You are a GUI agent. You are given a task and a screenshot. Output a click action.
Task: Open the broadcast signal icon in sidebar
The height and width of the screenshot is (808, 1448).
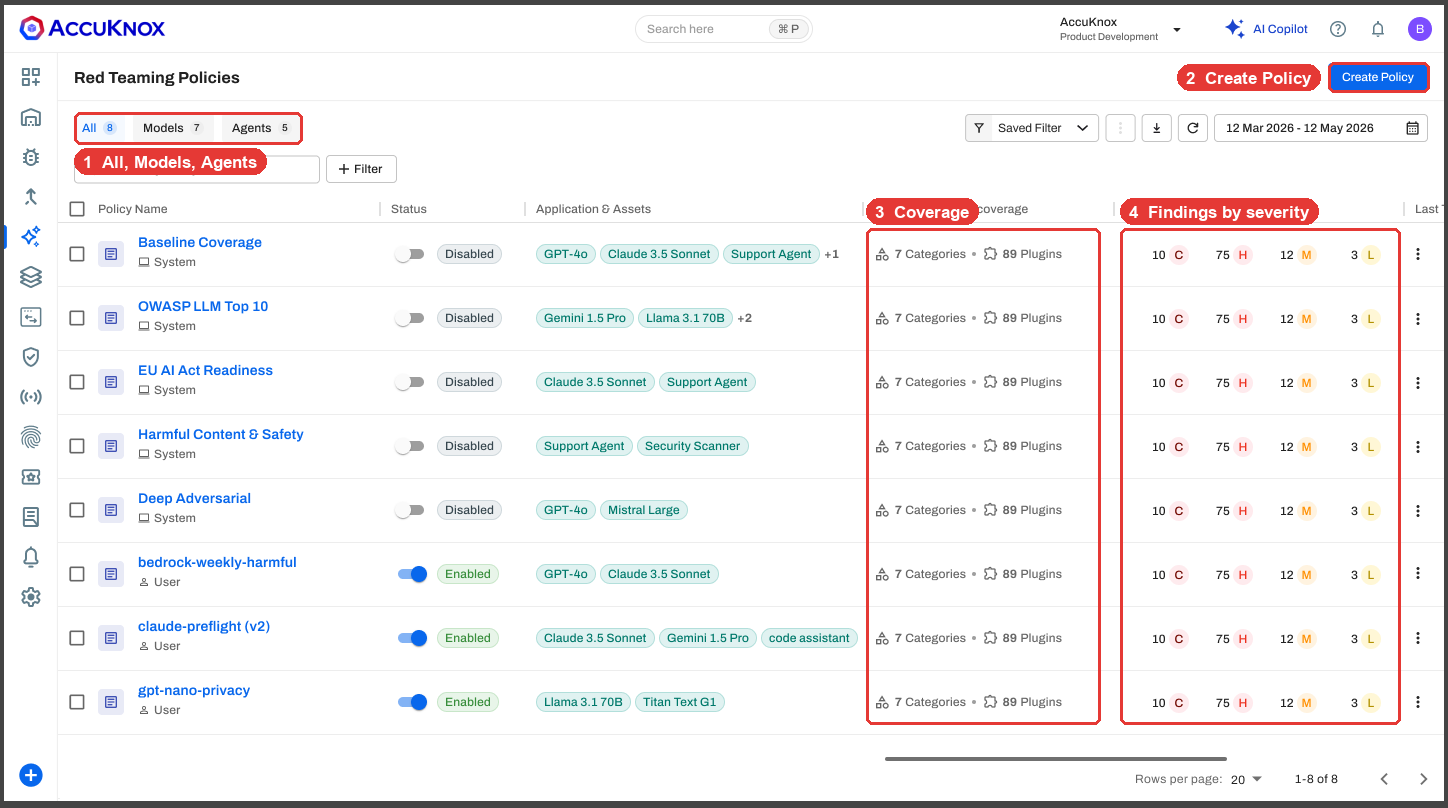pos(31,397)
